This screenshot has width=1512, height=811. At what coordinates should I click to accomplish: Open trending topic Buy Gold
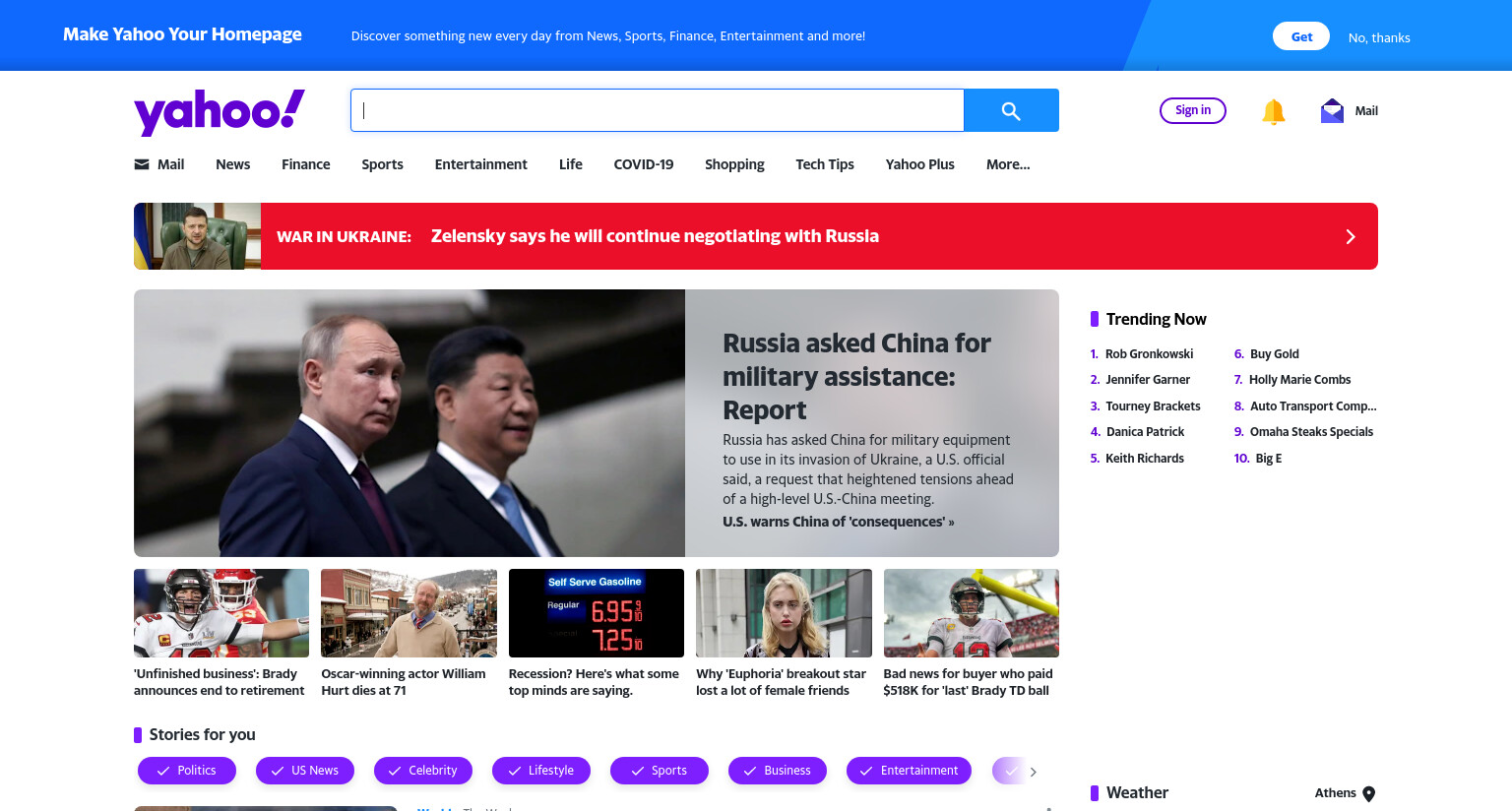pos(1274,354)
